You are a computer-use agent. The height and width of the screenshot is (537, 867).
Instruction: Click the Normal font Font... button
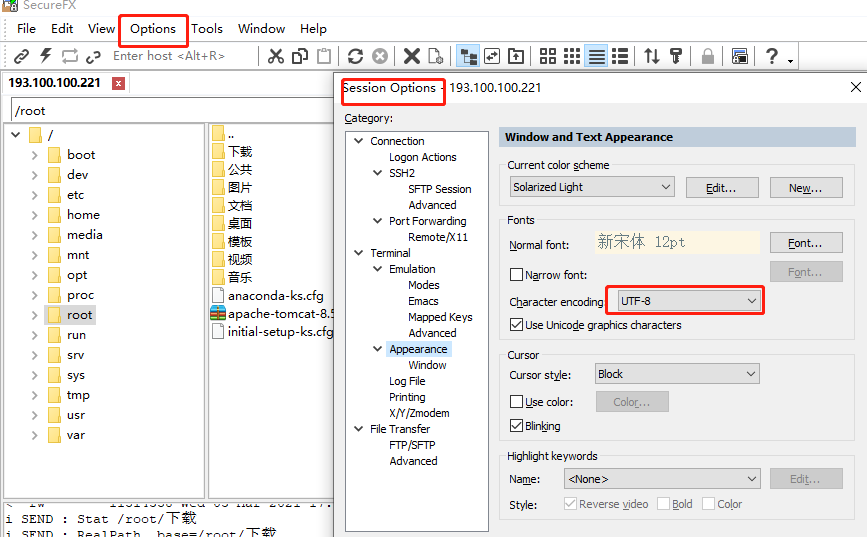[x=806, y=243]
